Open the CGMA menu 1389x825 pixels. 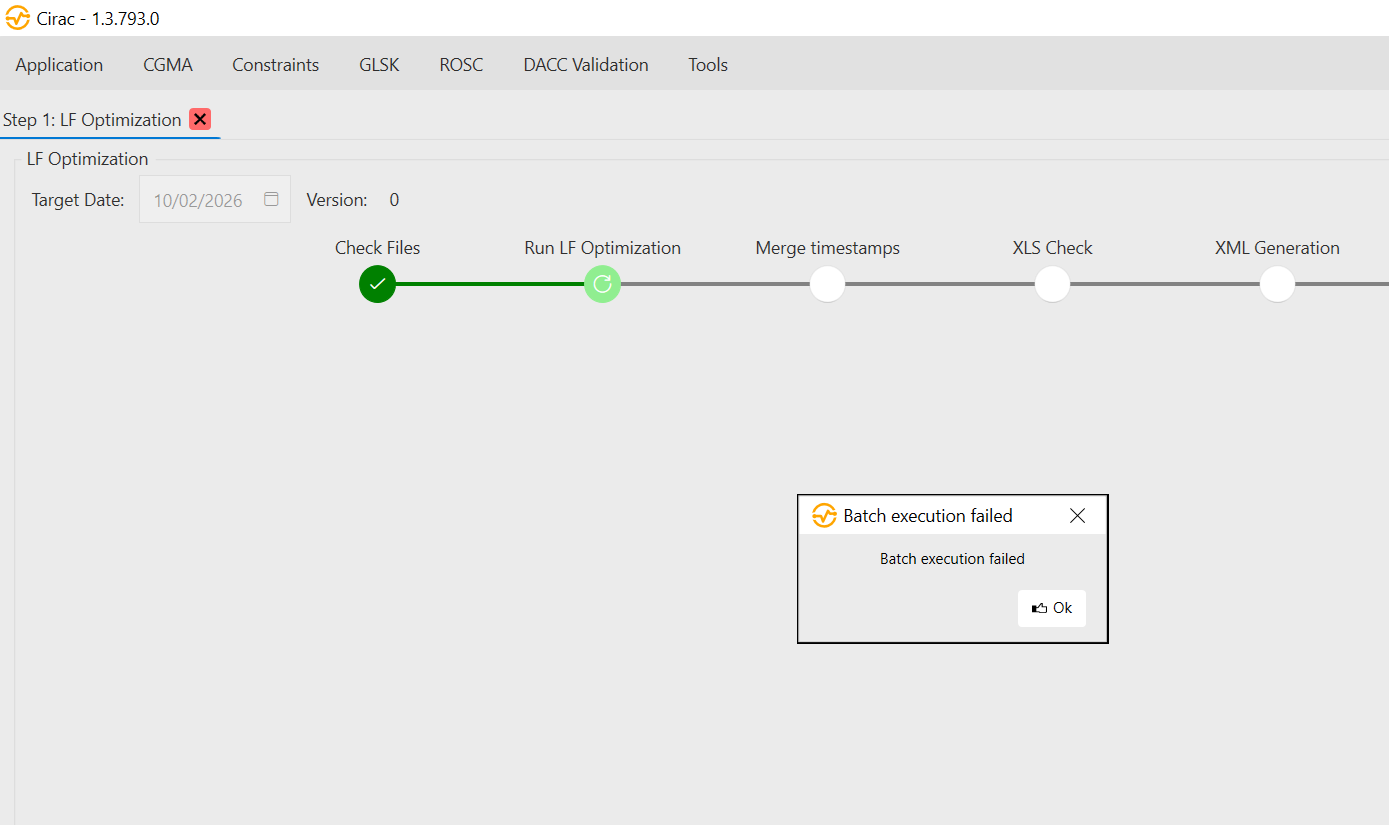(168, 65)
